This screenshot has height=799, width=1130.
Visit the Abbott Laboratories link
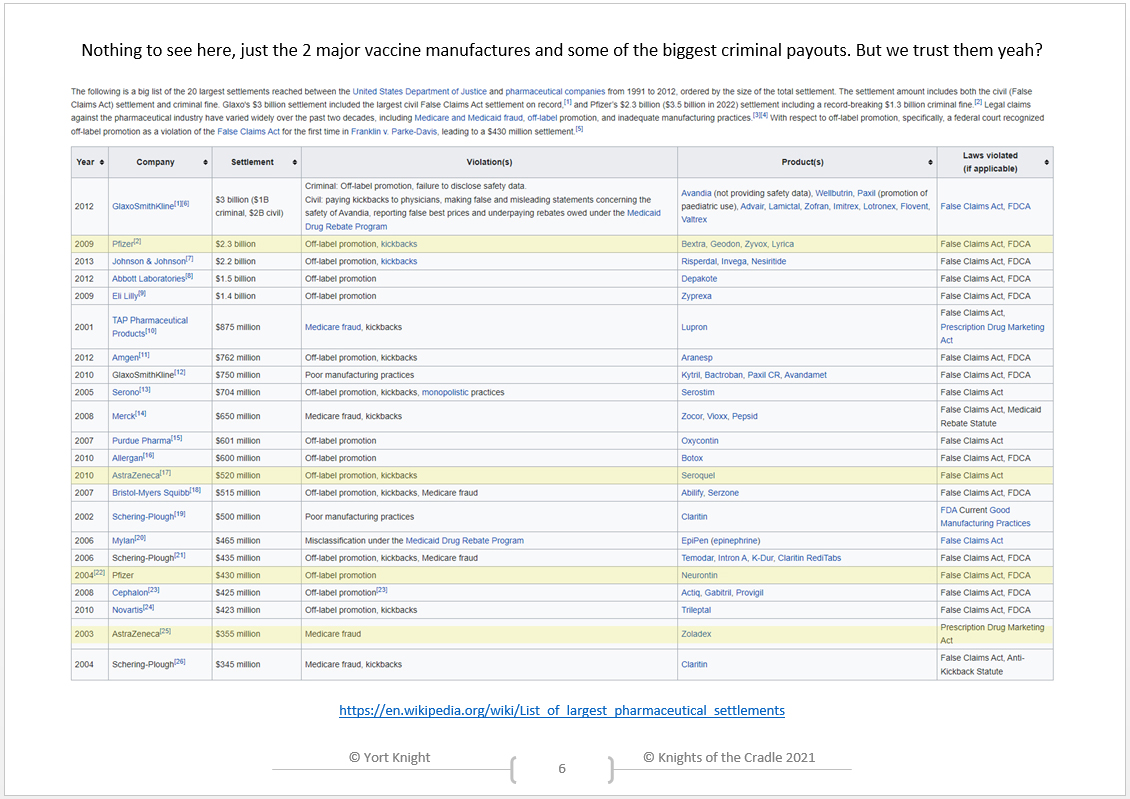(x=148, y=279)
